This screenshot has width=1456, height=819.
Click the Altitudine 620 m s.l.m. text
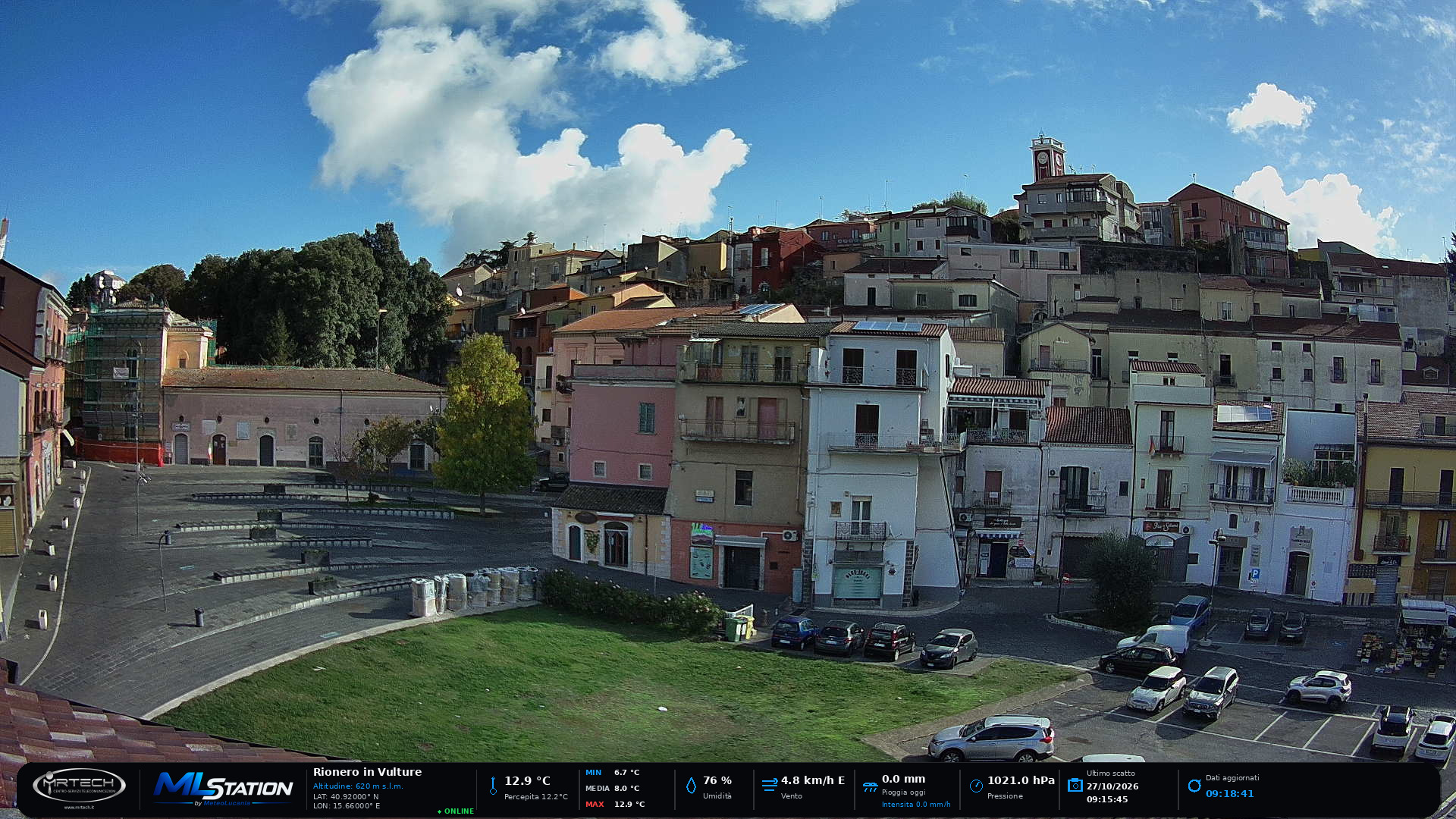point(358,786)
